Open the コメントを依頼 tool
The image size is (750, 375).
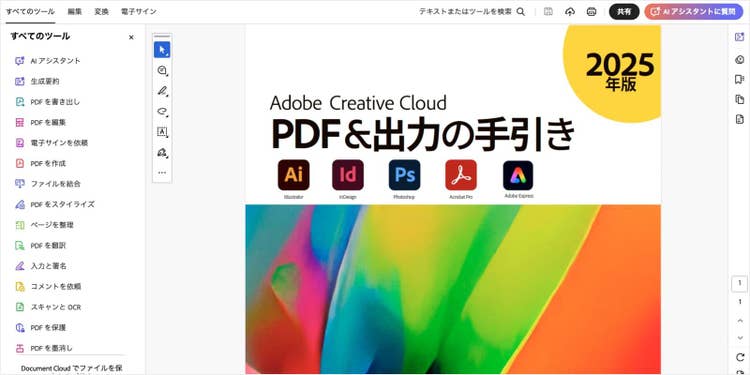click(48, 287)
